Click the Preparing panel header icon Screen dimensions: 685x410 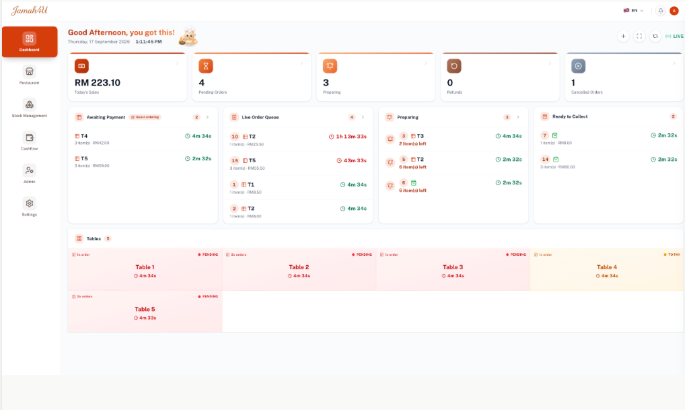pos(389,117)
